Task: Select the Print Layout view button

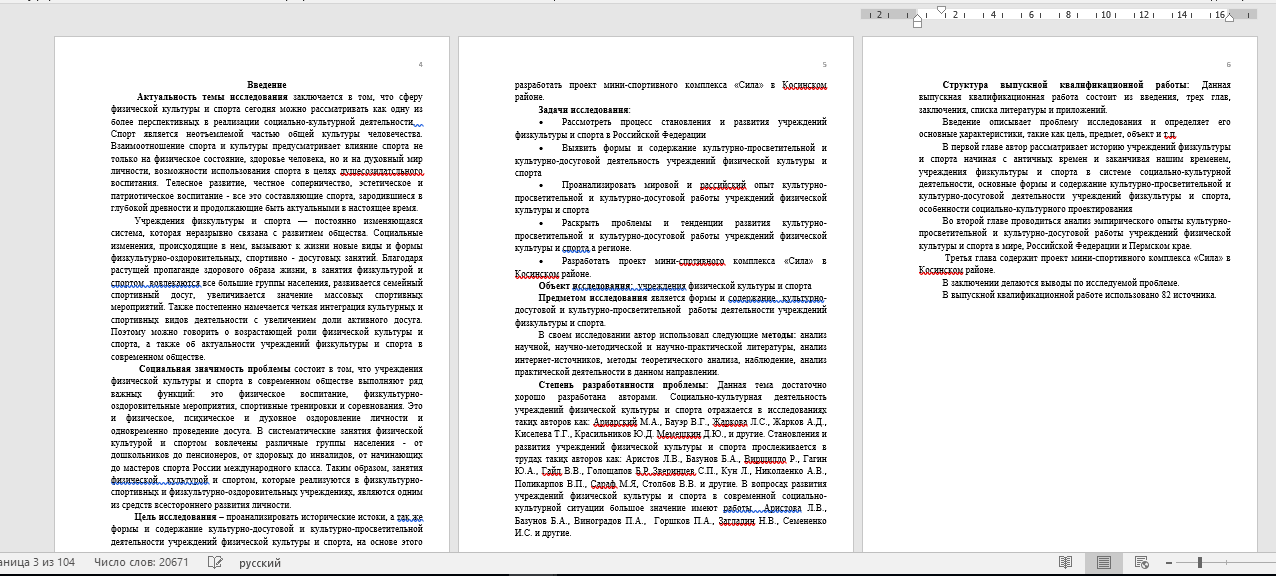Action: coord(1103,563)
